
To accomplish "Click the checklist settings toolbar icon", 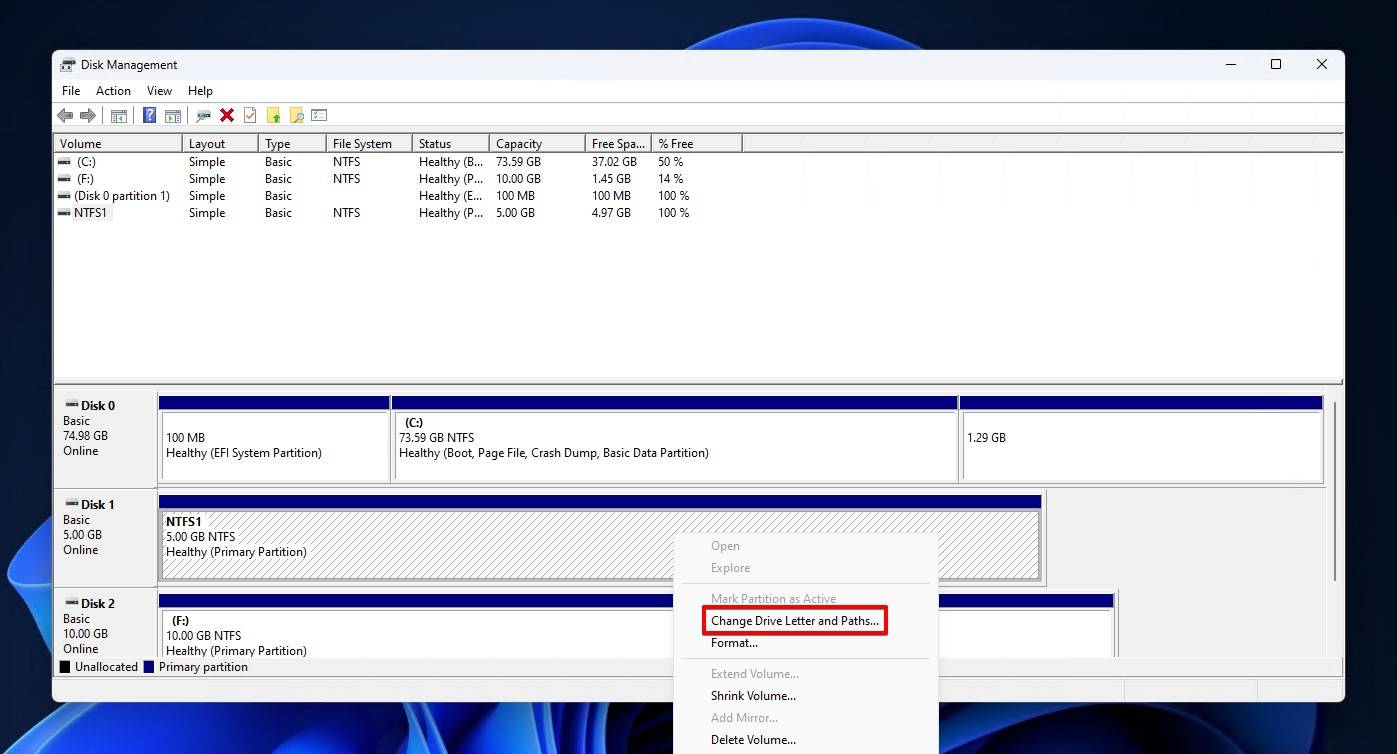I will point(320,116).
